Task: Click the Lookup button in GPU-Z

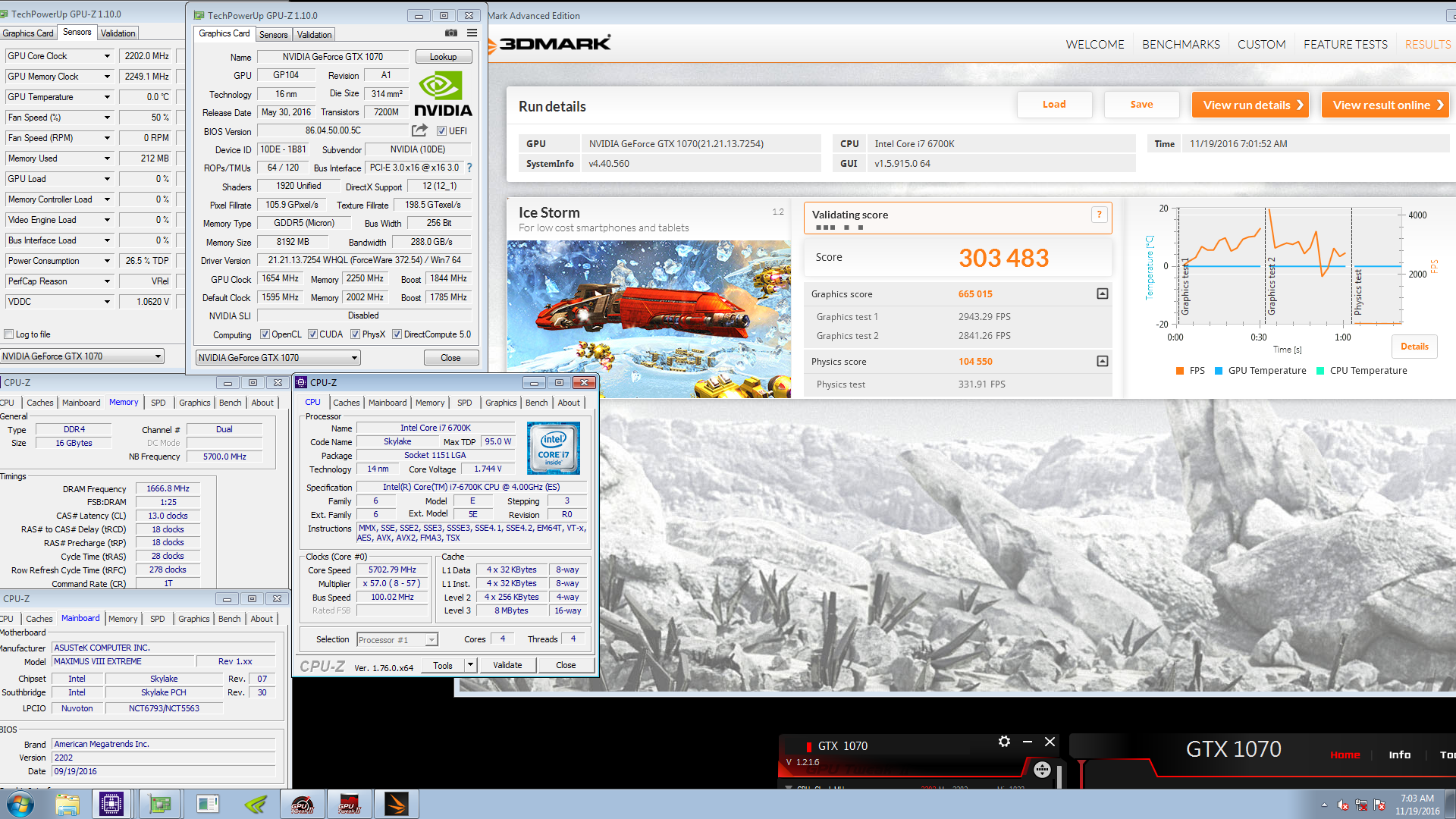Action: tap(443, 56)
